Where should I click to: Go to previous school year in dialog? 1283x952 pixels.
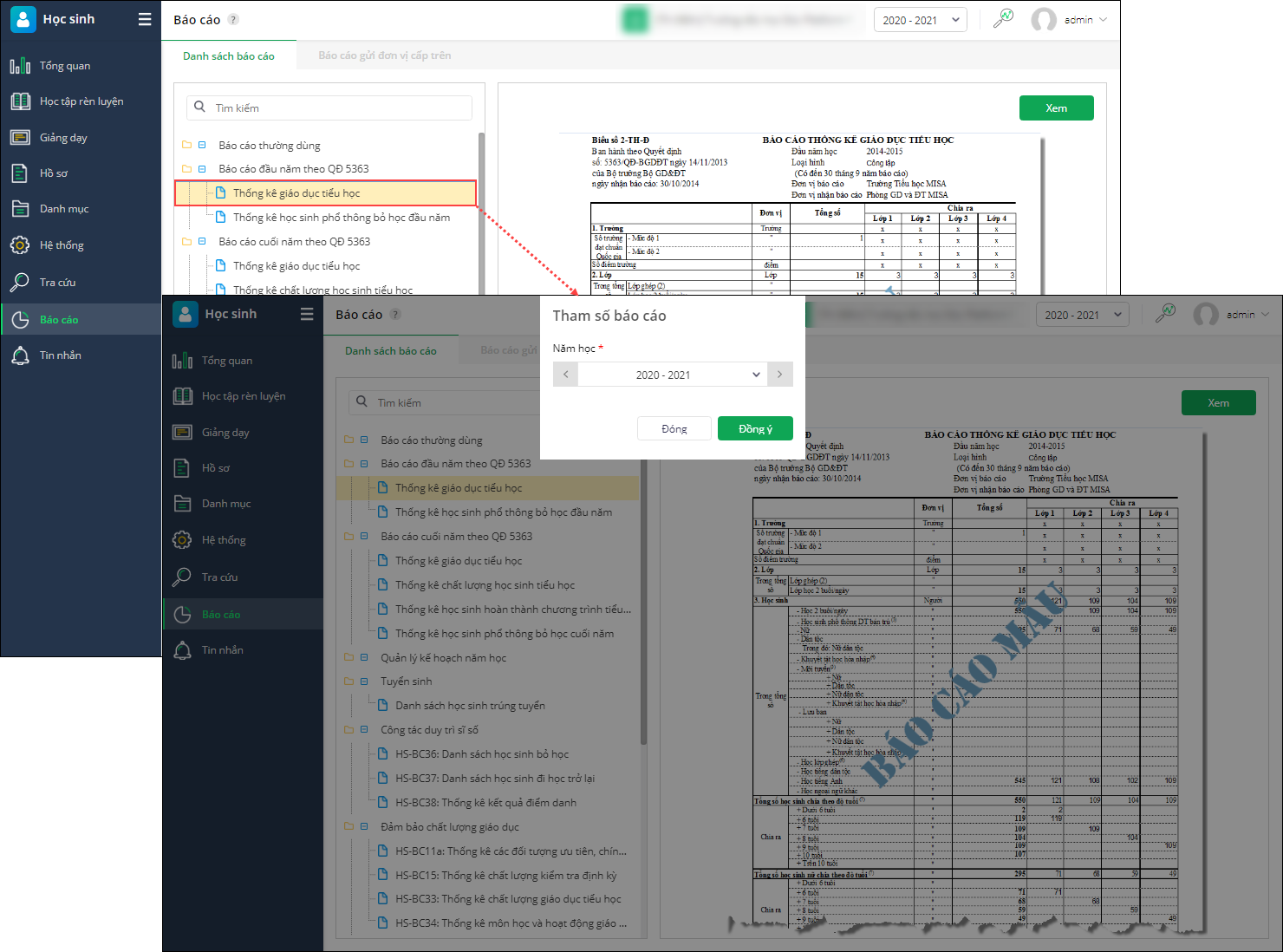[x=565, y=375]
